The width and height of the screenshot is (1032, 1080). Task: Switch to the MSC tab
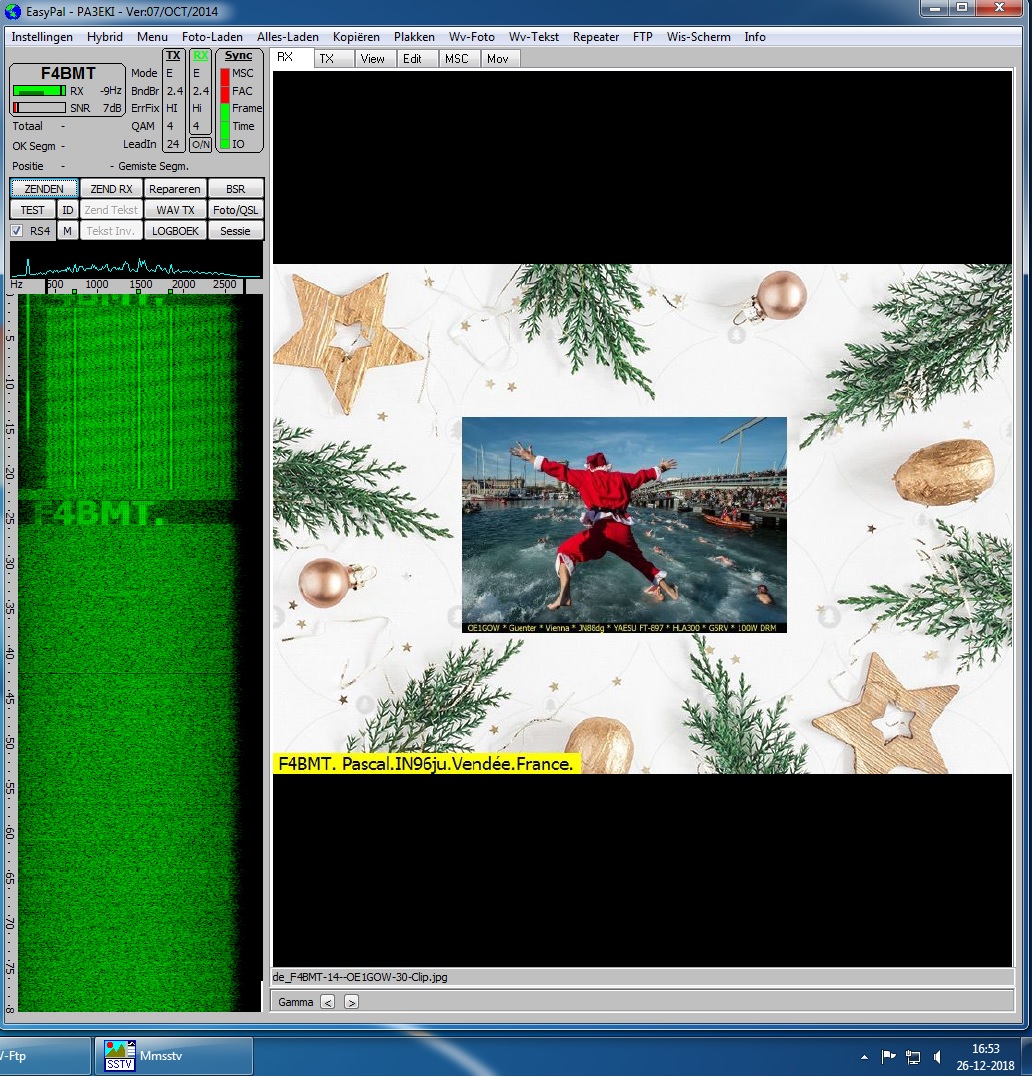pyautogui.click(x=457, y=59)
